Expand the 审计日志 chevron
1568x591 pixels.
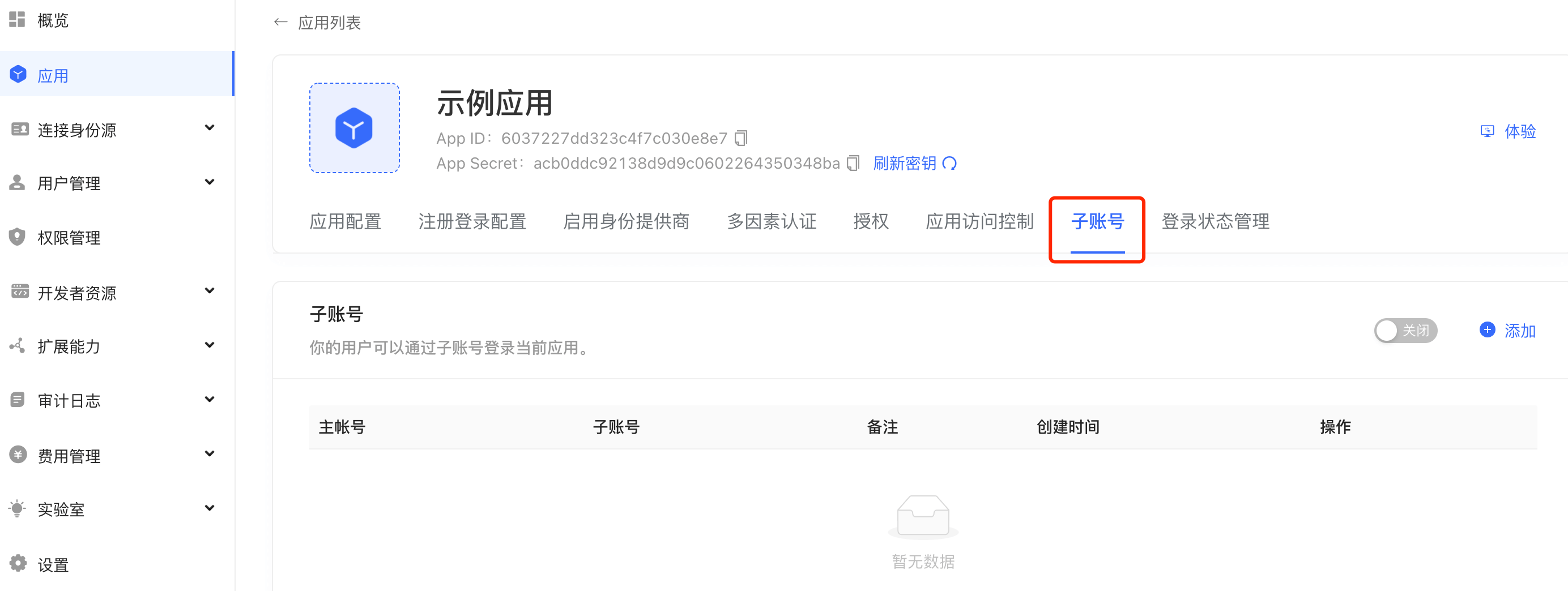click(210, 400)
